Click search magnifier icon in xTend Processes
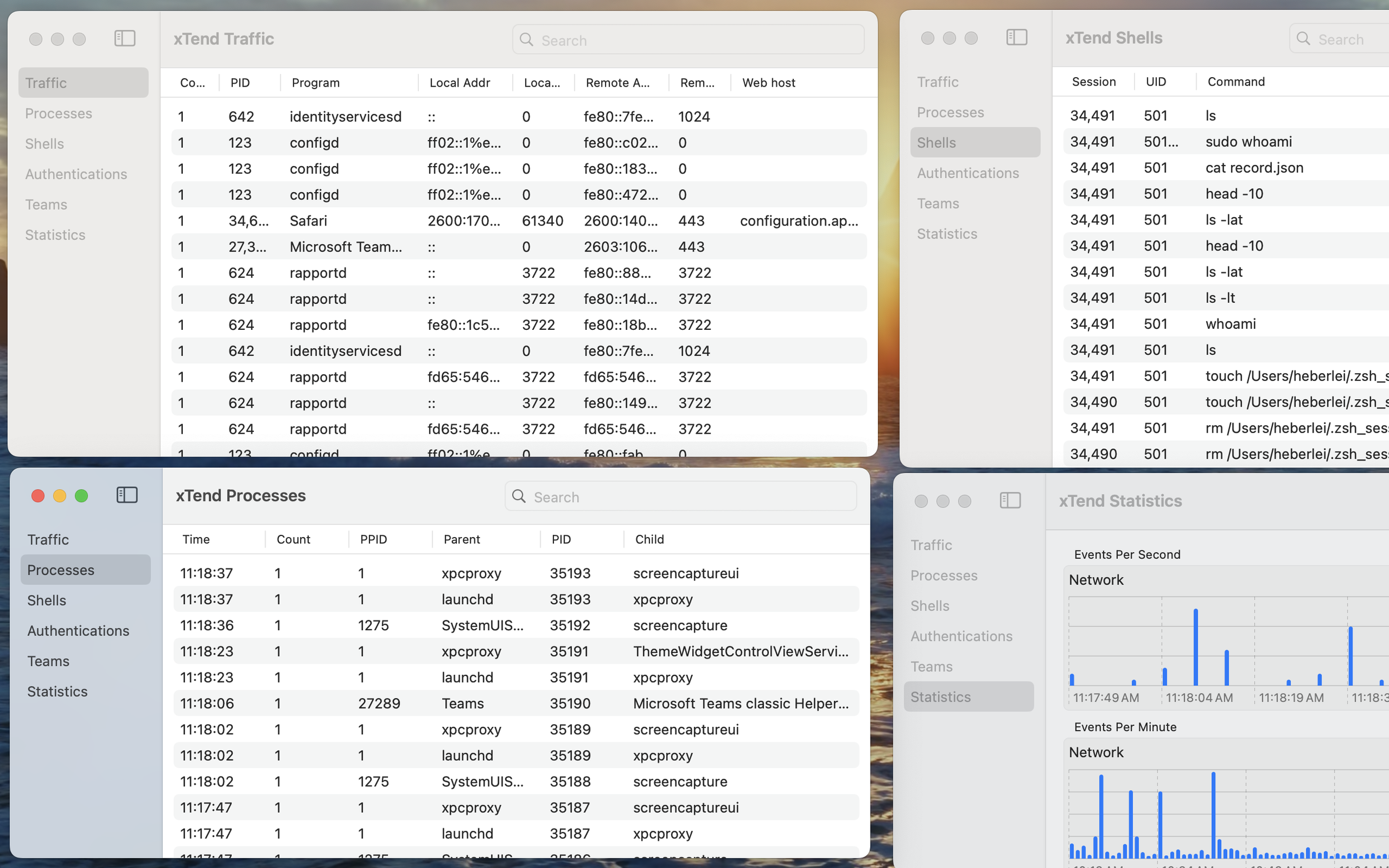 (x=518, y=496)
